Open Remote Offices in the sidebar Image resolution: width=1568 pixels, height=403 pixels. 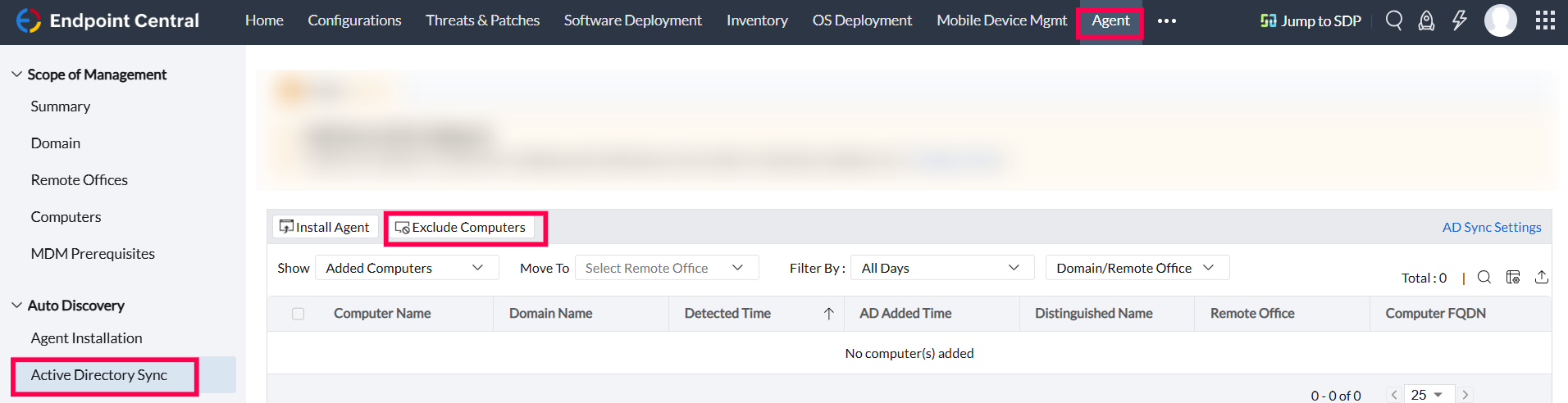click(x=80, y=180)
